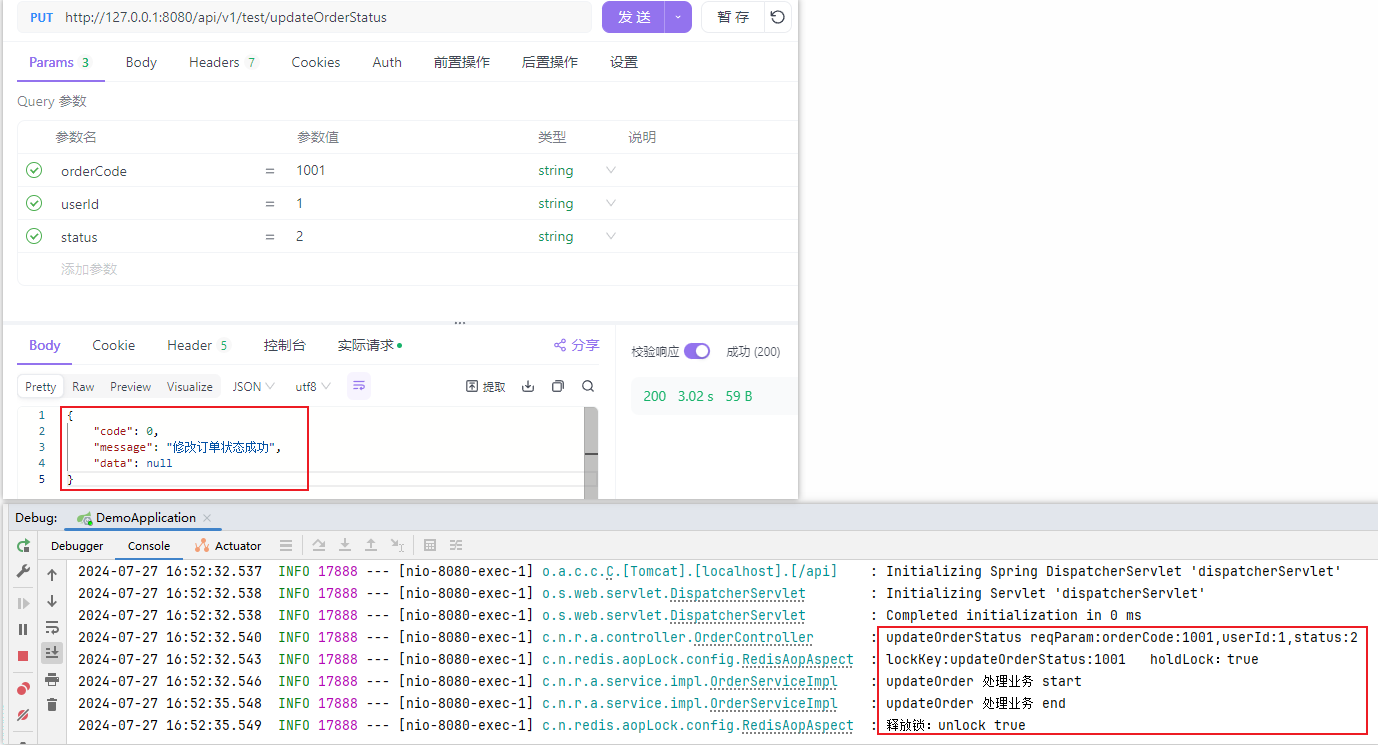Select the Visualize view mode
The height and width of the screenshot is (745, 1378).
click(190, 386)
